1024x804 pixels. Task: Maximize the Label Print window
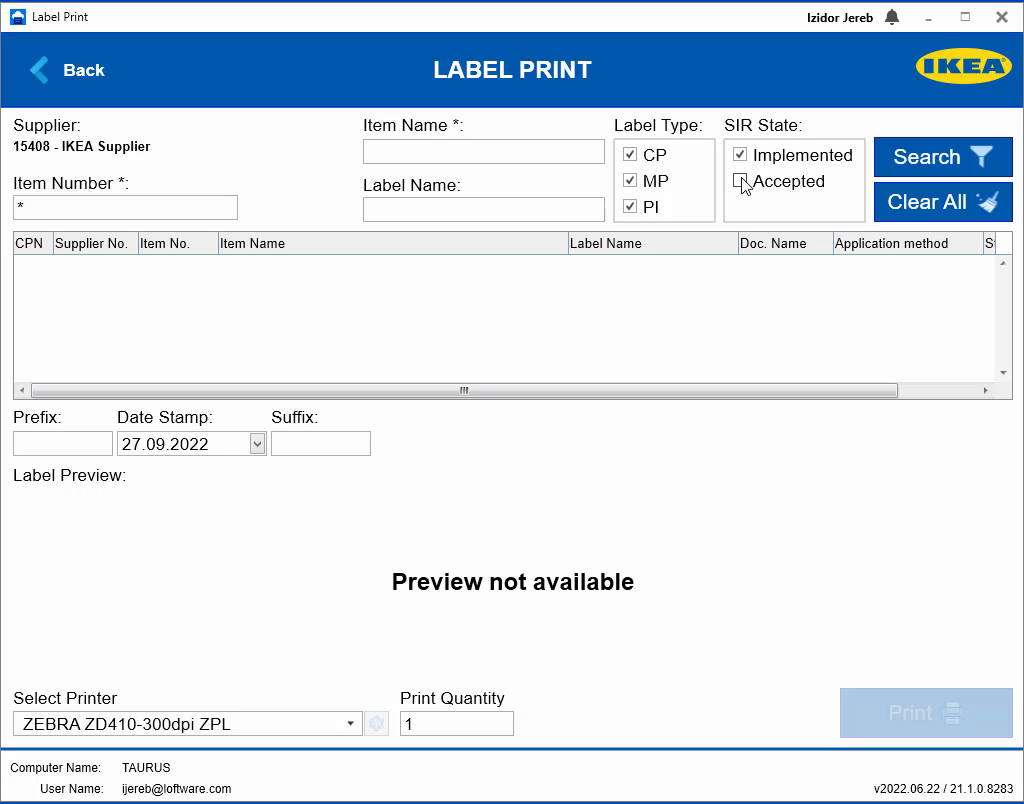tap(965, 17)
